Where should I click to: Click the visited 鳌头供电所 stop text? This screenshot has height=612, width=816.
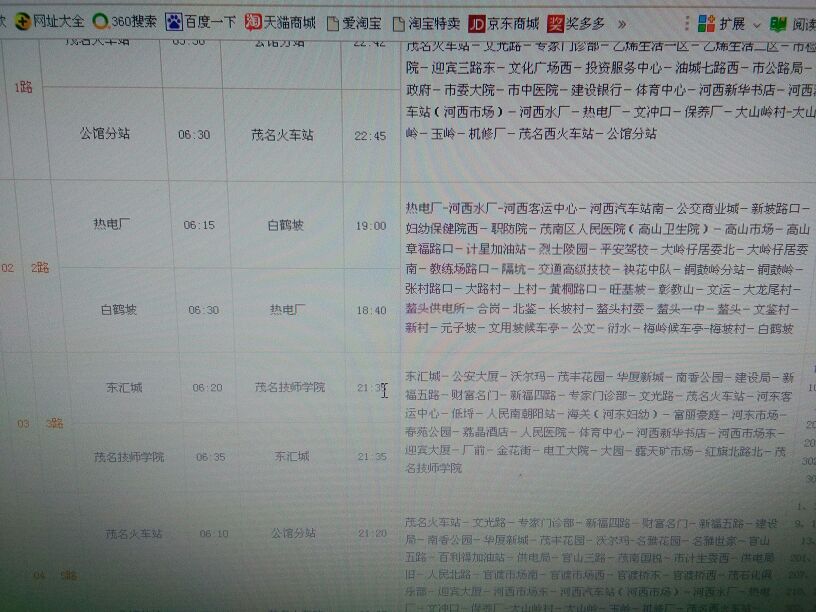click(436, 309)
